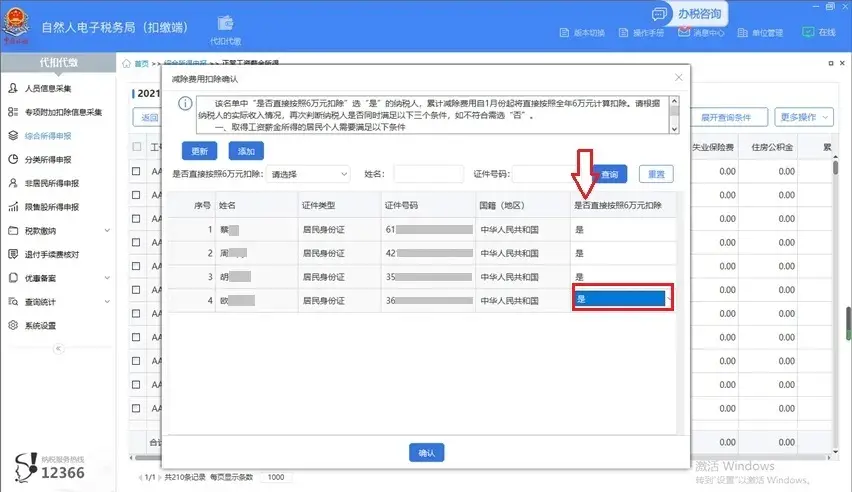The width and height of the screenshot is (852, 492).
Task: Select 人员信息采集 in the sidebar
Action: click(x=48, y=88)
